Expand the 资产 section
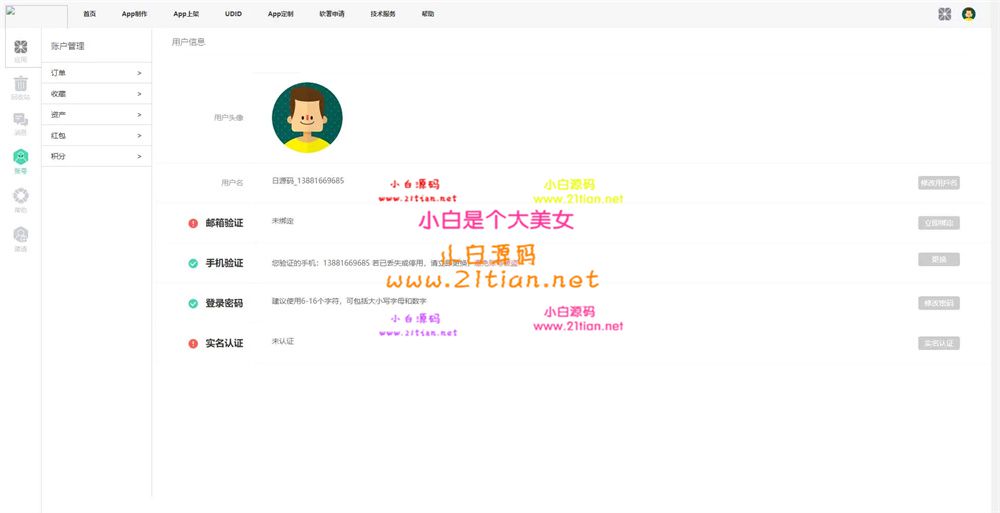Viewport: 1000px width, 513px height. (96, 115)
